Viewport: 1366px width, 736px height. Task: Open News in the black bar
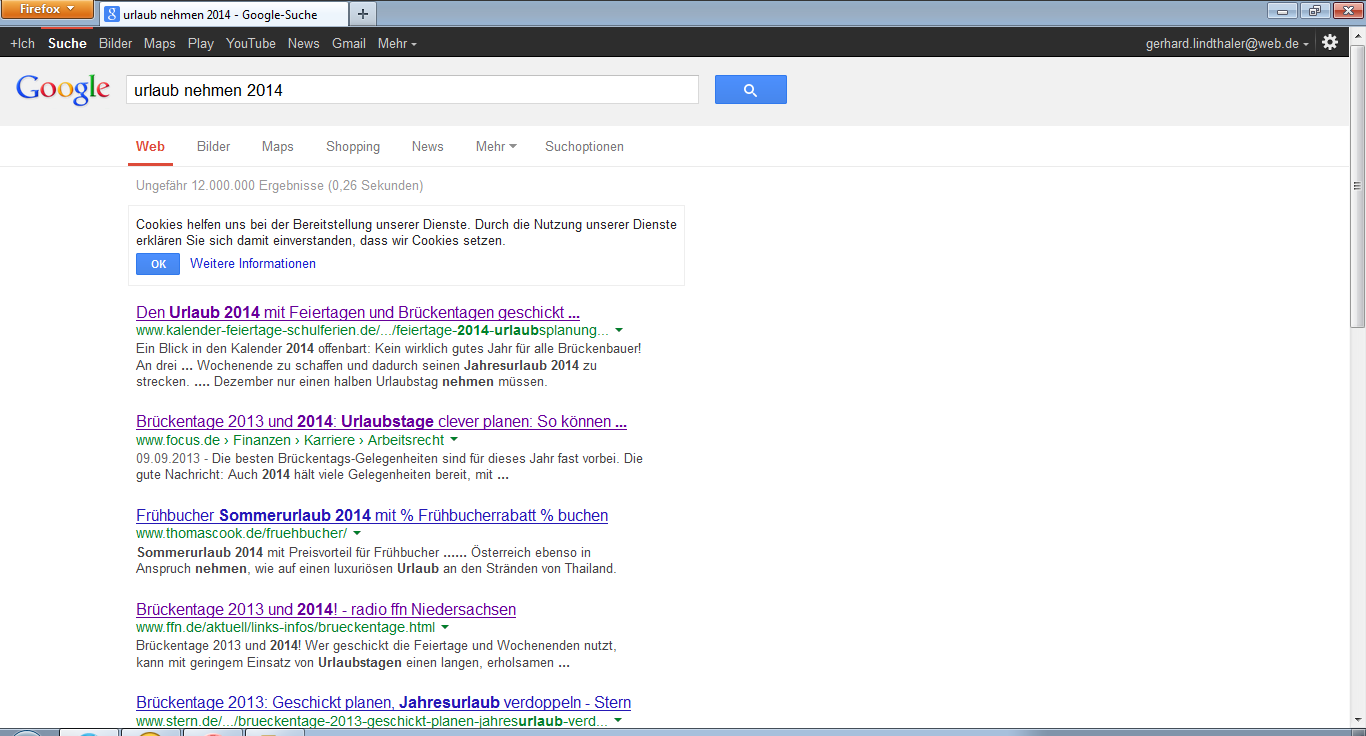click(304, 43)
